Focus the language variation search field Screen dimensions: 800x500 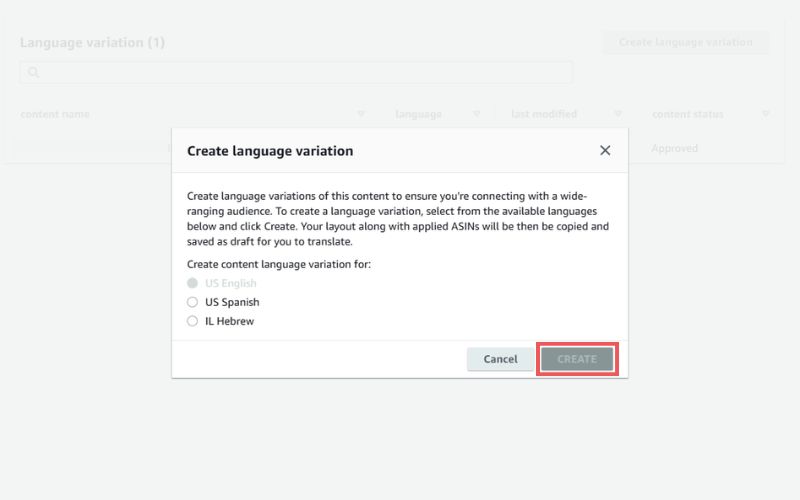click(x=296, y=72)
